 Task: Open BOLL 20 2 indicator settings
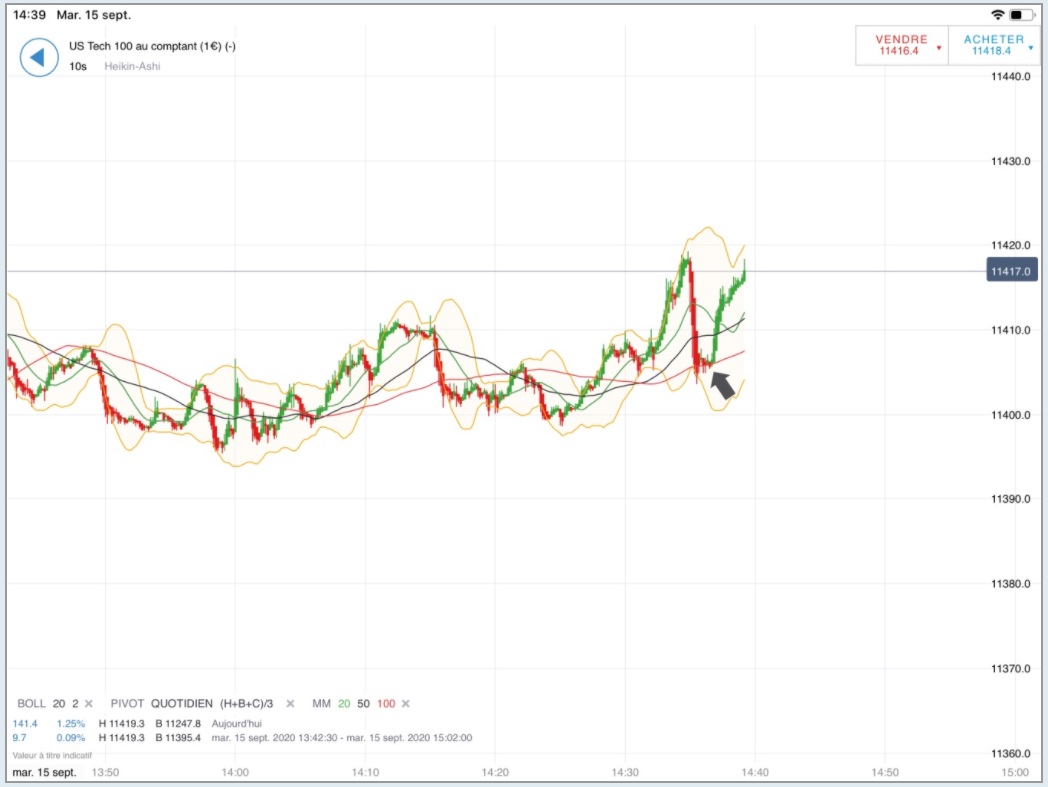(x=48, y=703)
